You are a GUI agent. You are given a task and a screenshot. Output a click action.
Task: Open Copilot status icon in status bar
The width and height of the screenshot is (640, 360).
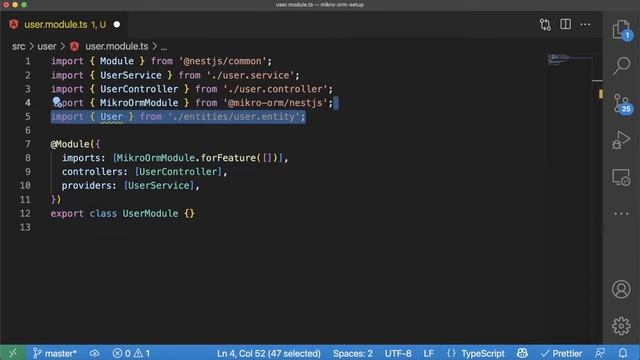[x=522, y=353]
